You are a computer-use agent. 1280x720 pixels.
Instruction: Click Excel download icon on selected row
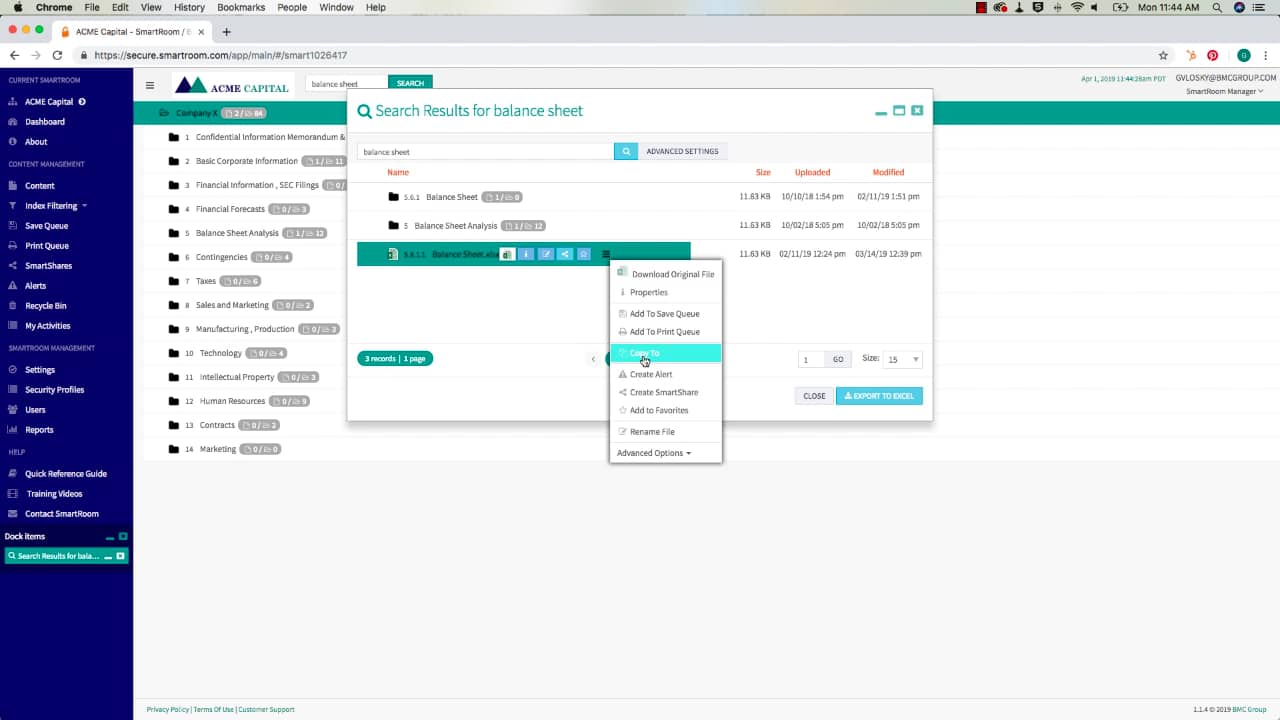[x=508, y=254]
